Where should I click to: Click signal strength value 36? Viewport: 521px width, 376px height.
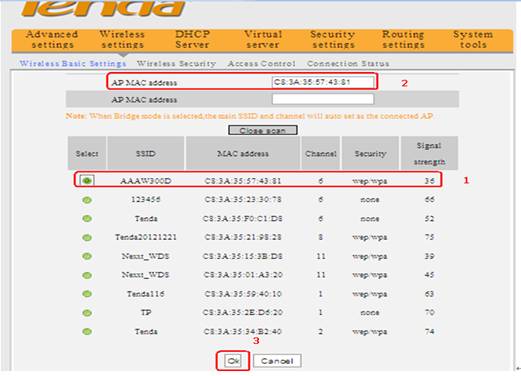coord(430,181)
